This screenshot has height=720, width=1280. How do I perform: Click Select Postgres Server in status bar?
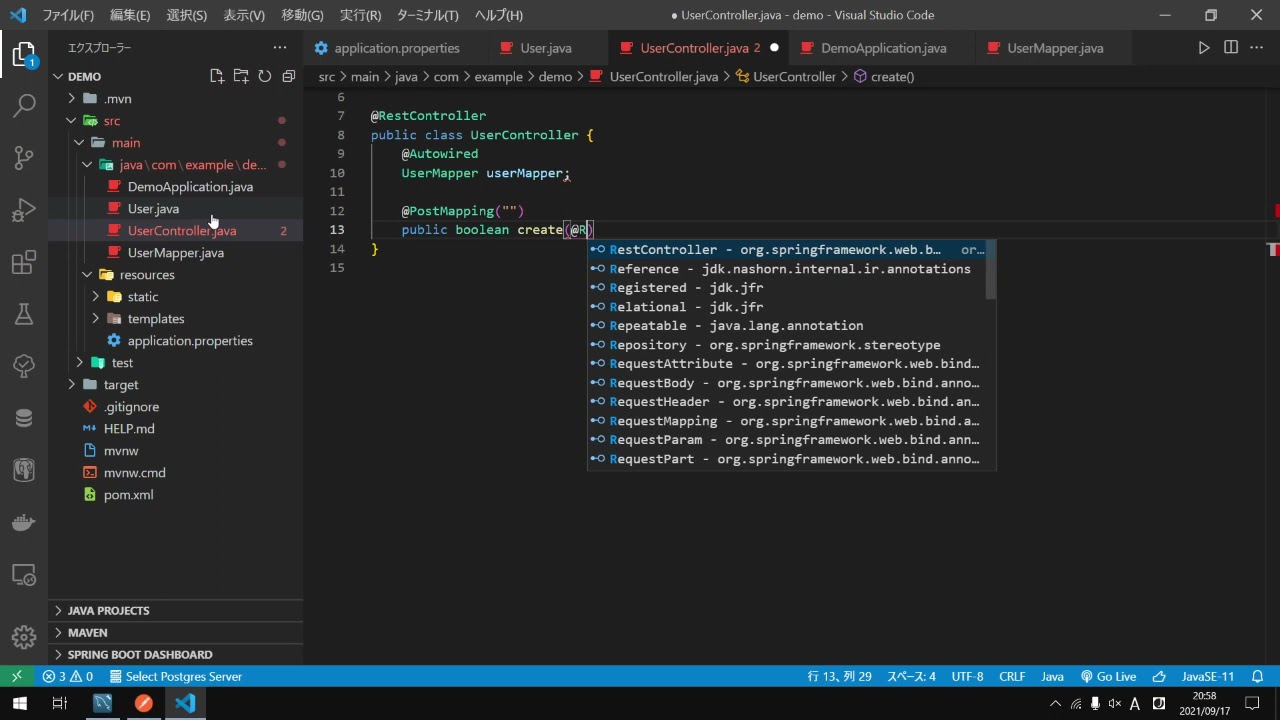176,676
